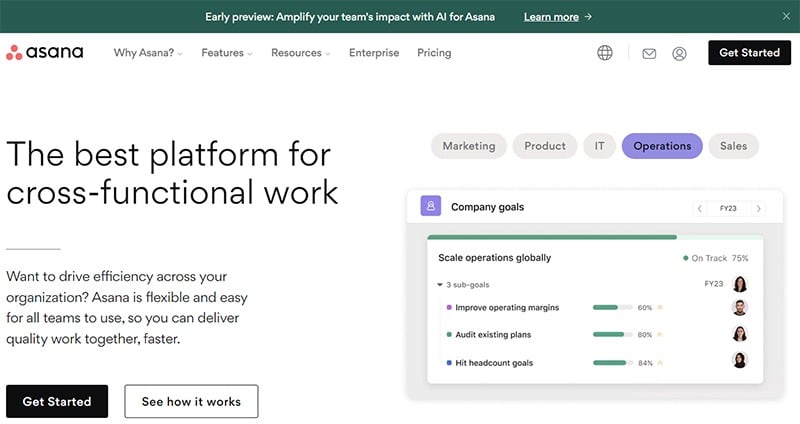
Task: Select the Sales tab
Action: (x=733, y=146)
